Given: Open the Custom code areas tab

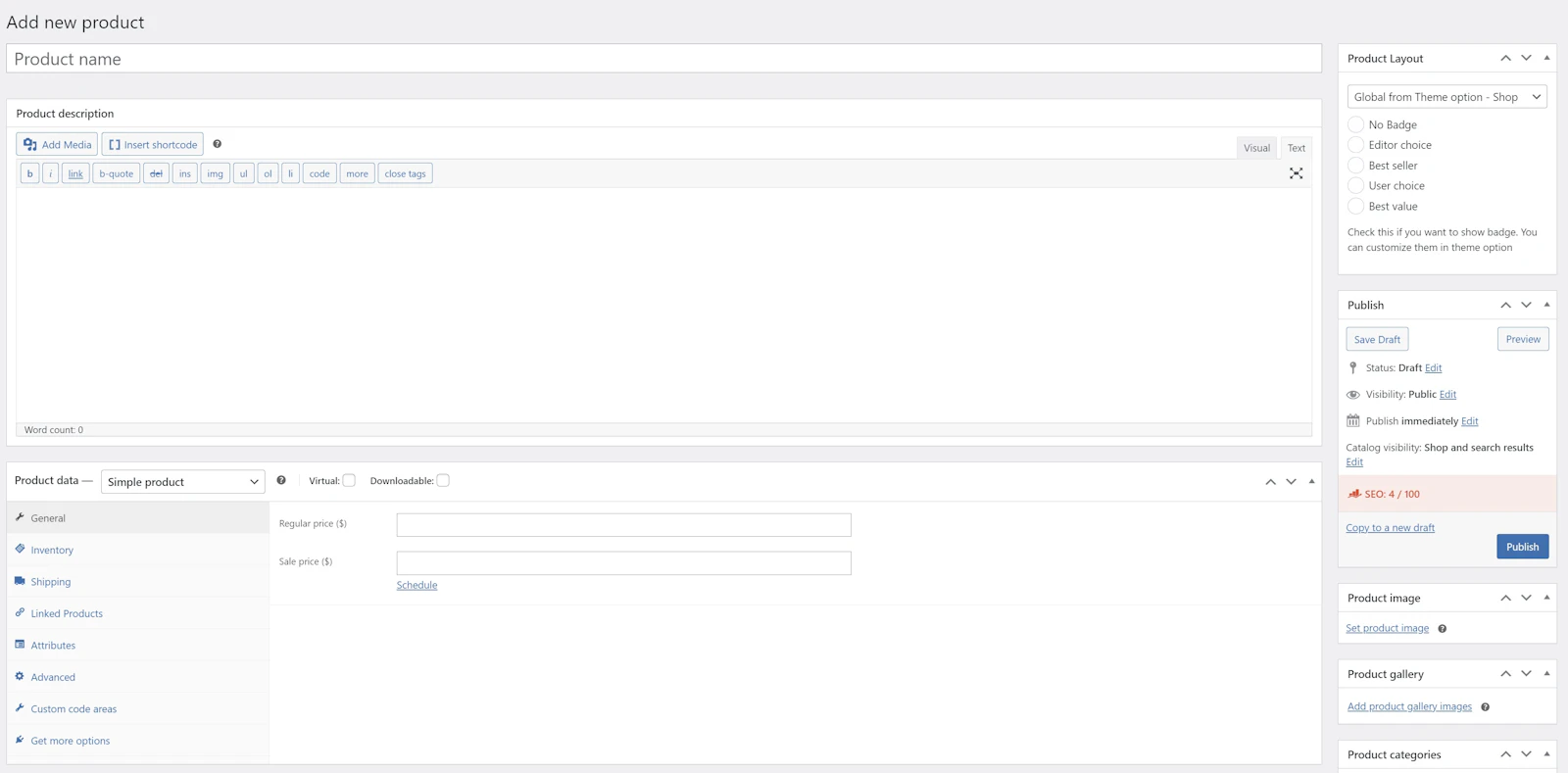Looking at the screenshot, I should tap(138, 709).
